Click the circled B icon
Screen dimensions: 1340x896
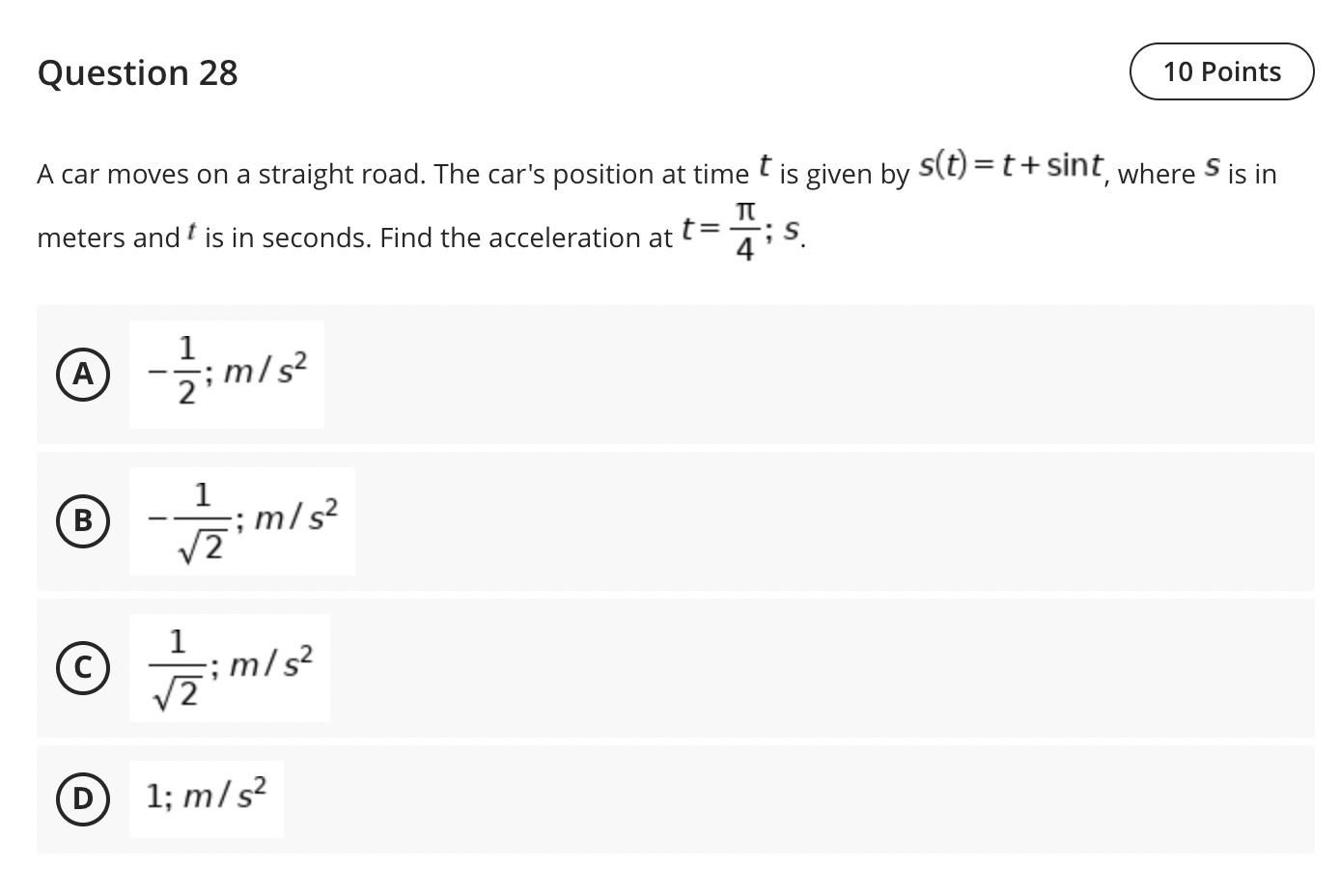coord(84,521)
